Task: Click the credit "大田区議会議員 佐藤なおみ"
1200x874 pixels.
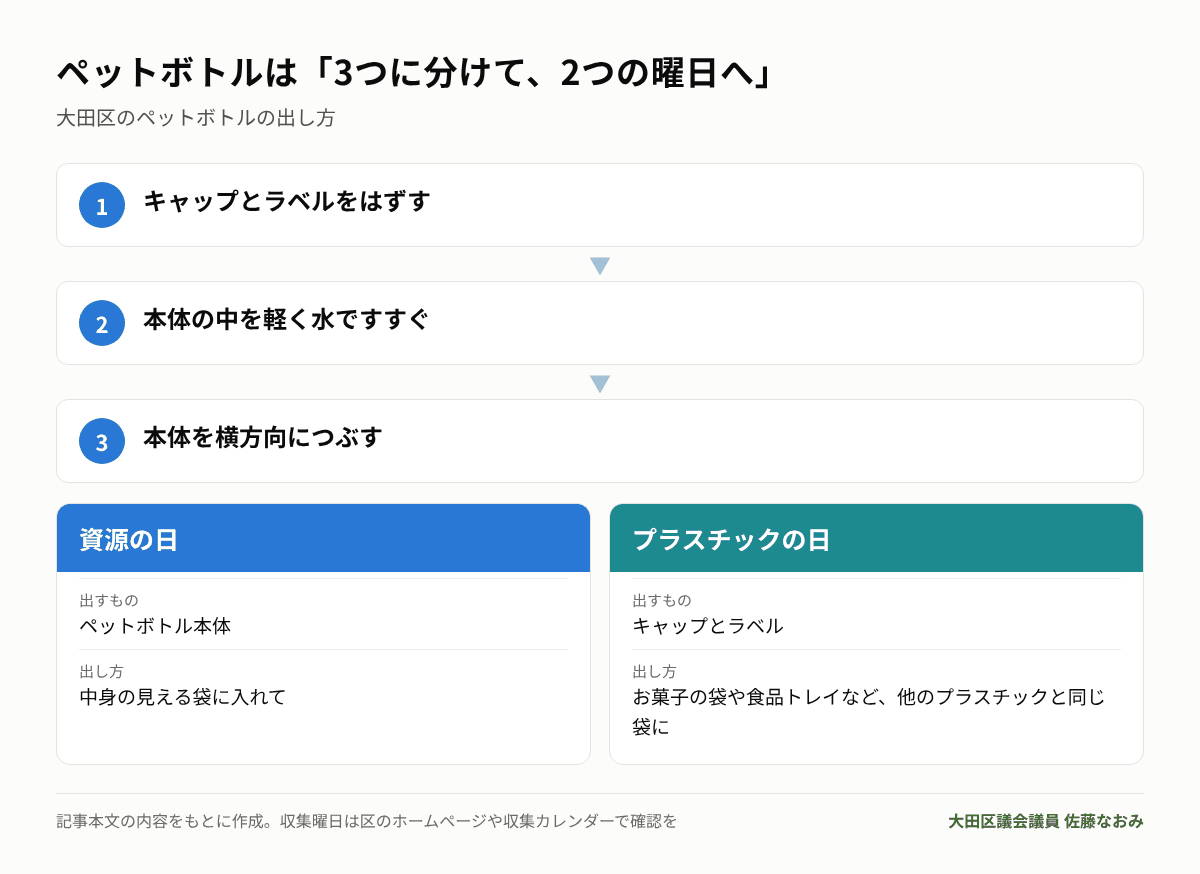Action: (x=1046, y=821)
